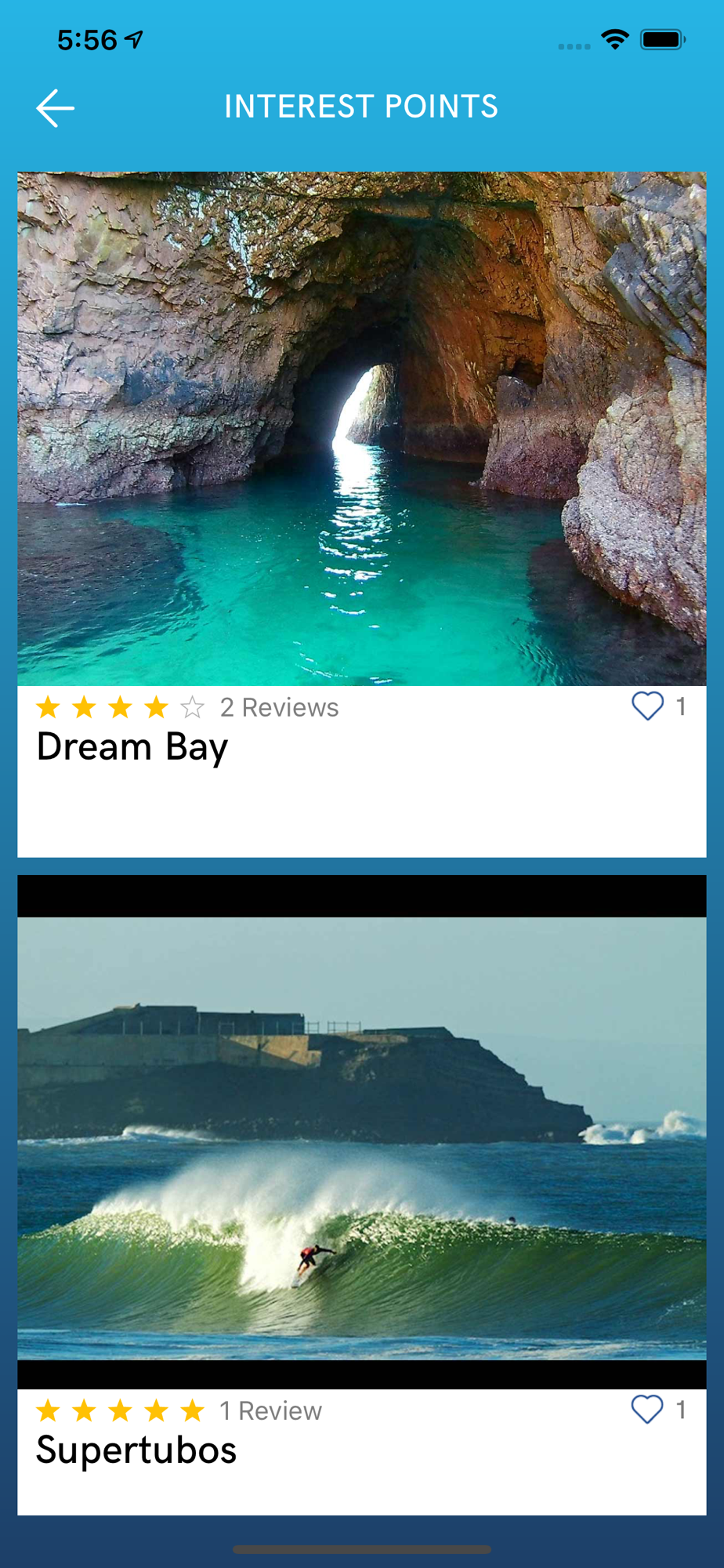Tap the location arrow beside the time
Viewport: 724px width, 1568px height.
[x=135, y=38]
